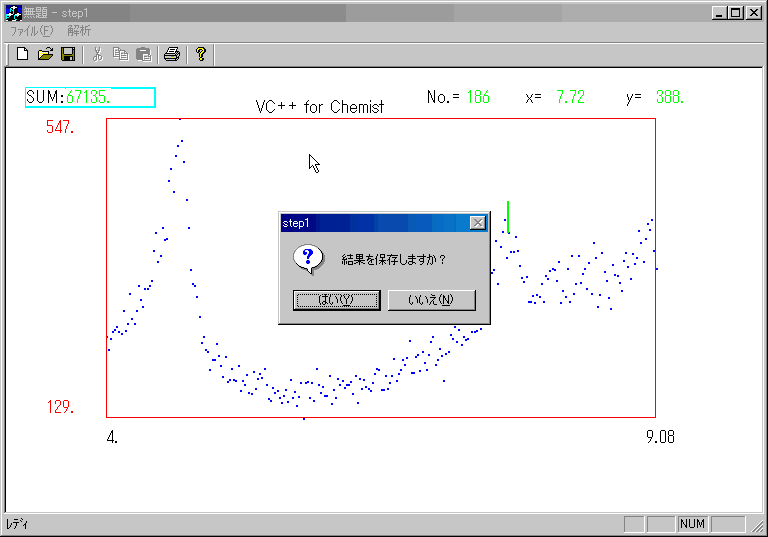
Task: Click the window resize grip corner
Action: tap(757, 525)
